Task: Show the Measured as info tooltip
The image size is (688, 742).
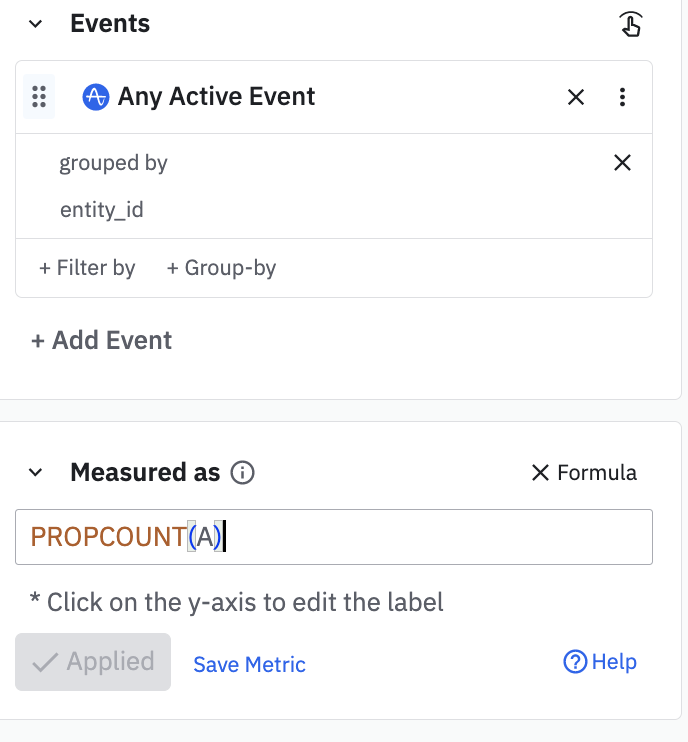Action: [x=242, y=473]
